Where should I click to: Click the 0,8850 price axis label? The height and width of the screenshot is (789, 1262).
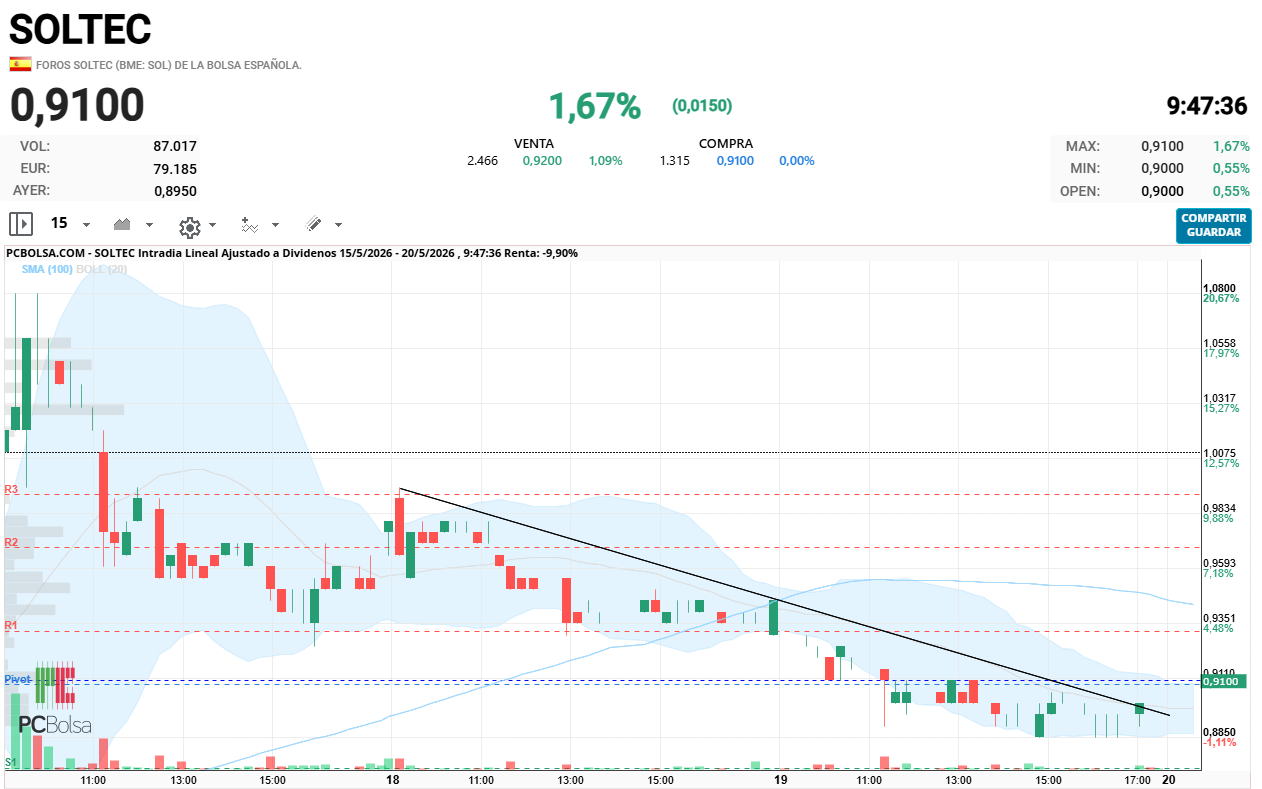1219,732
